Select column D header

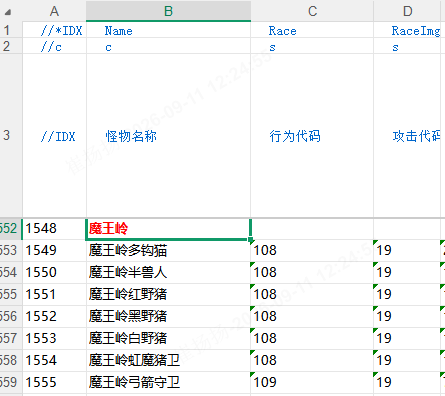pyautogui.click(x=407, y=11)
